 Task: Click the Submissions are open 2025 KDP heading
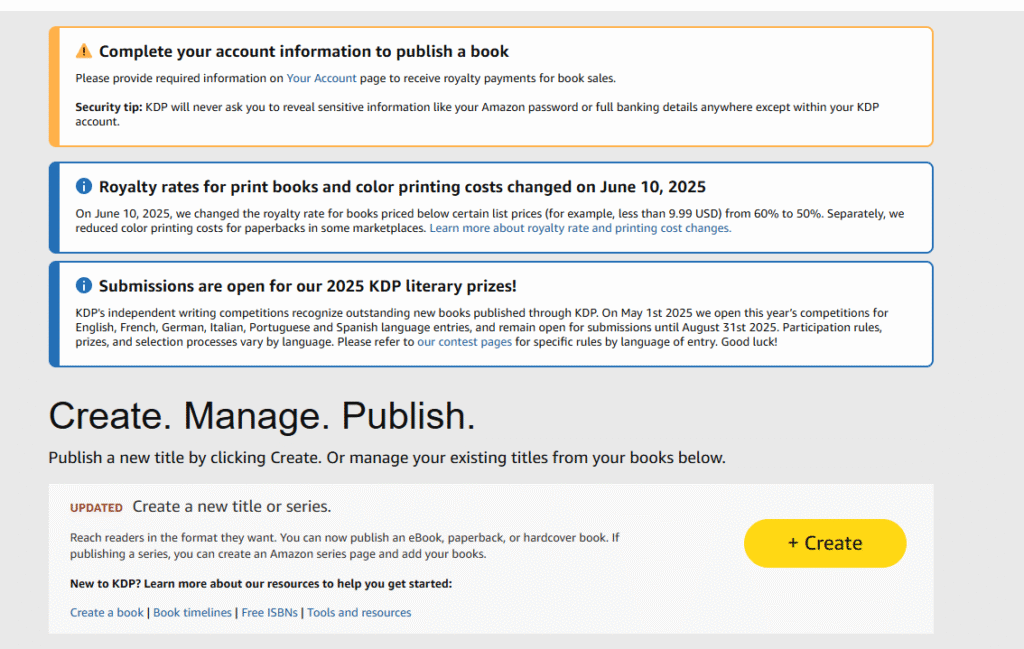[x=308, y=286]
